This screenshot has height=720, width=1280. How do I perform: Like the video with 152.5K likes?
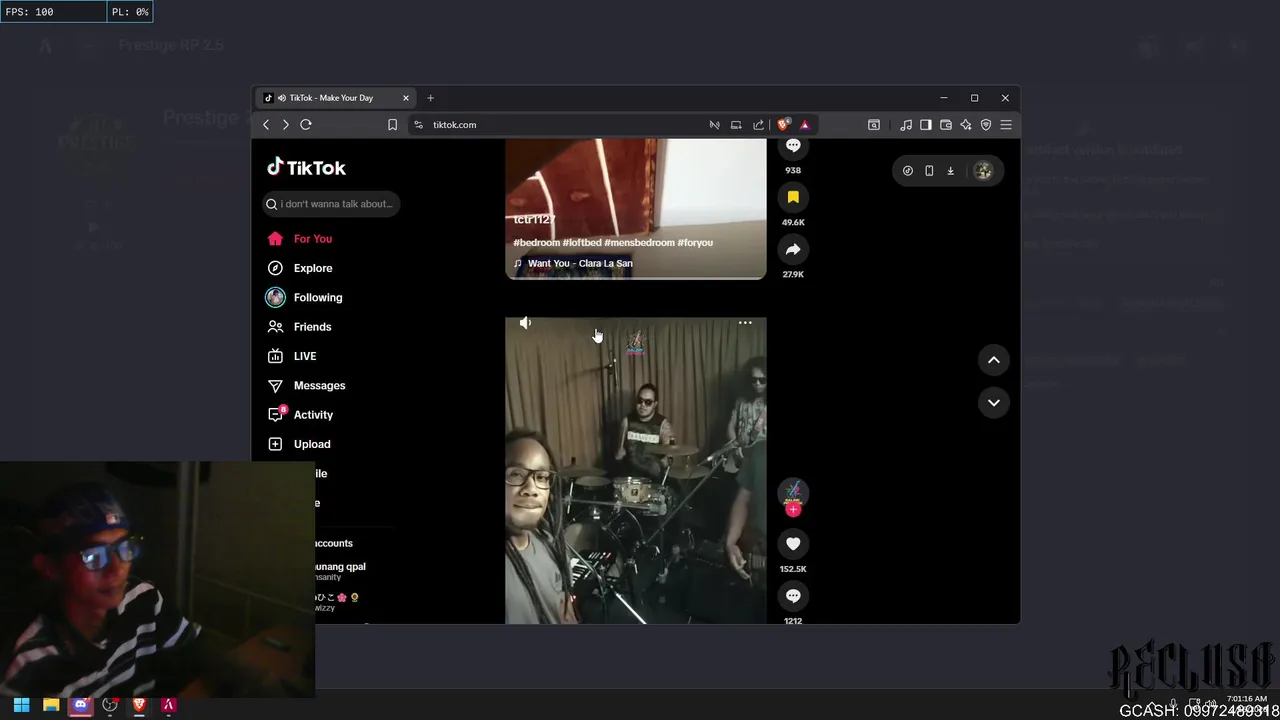pyautogui.click(x=793, y=544)
